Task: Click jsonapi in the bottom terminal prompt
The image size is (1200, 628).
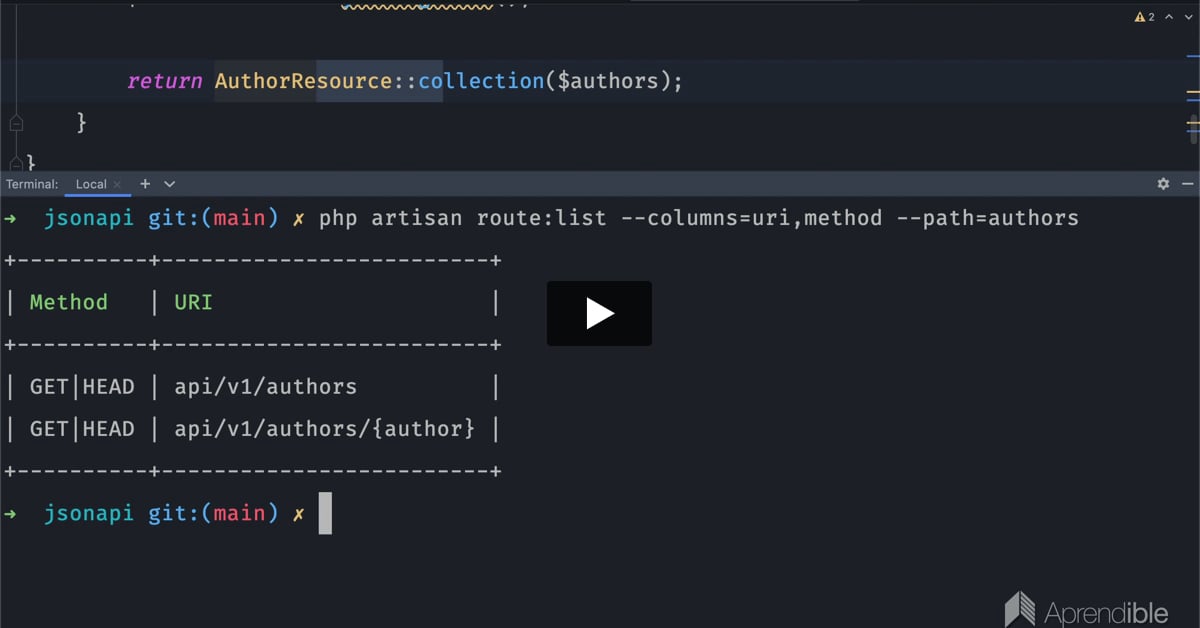Action: point(88,513)
